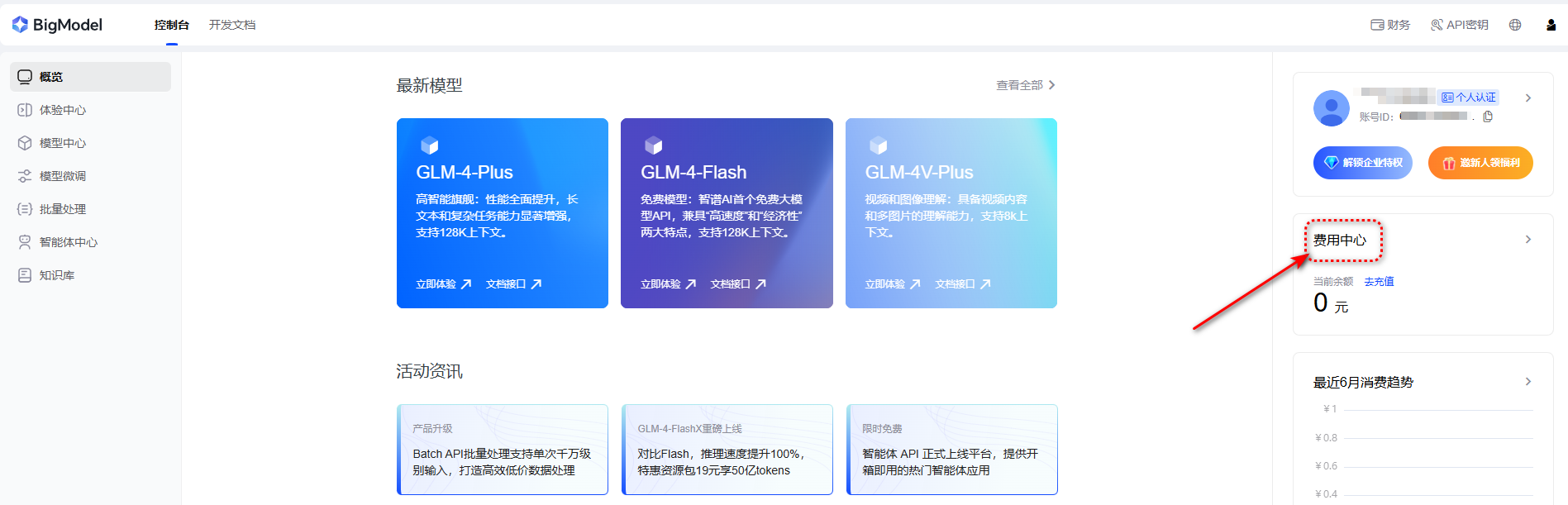The image size is (1568, 505).
Task: Copy the account ID using copy icon
Action: click(x=1488, y=117)
